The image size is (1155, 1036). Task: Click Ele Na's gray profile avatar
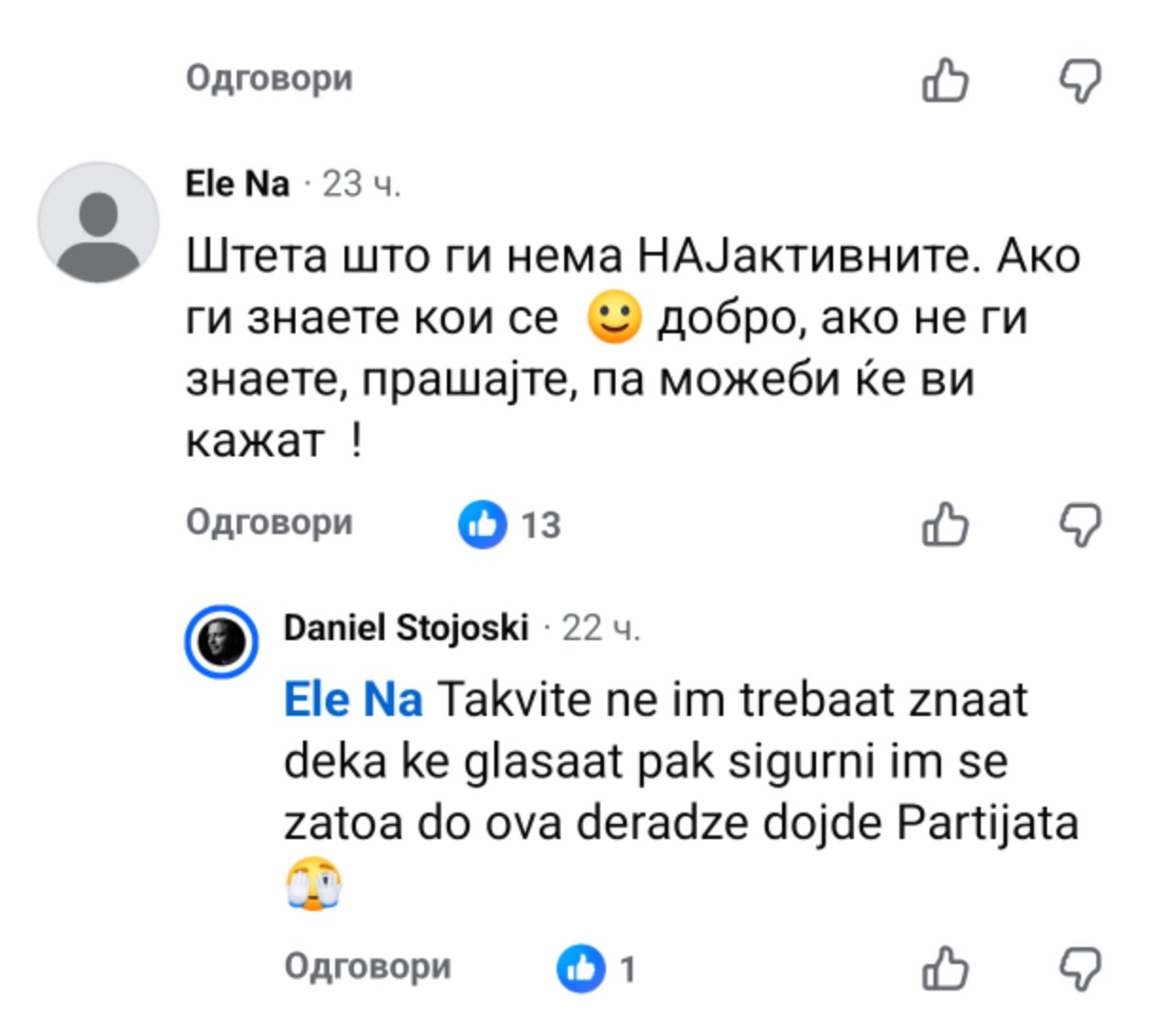coord(98,223)
